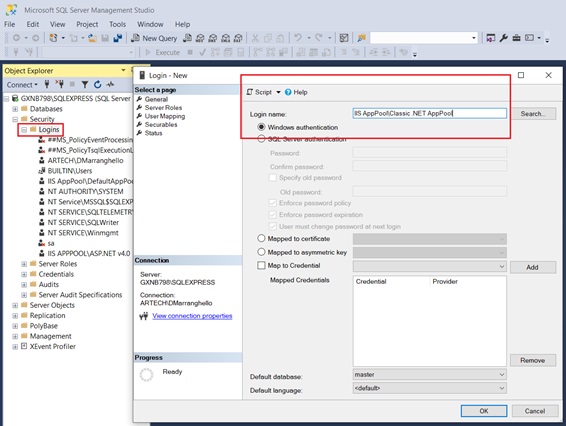Open the View menu
Viewport: 566px width, 426px height.
pos(57,24)
